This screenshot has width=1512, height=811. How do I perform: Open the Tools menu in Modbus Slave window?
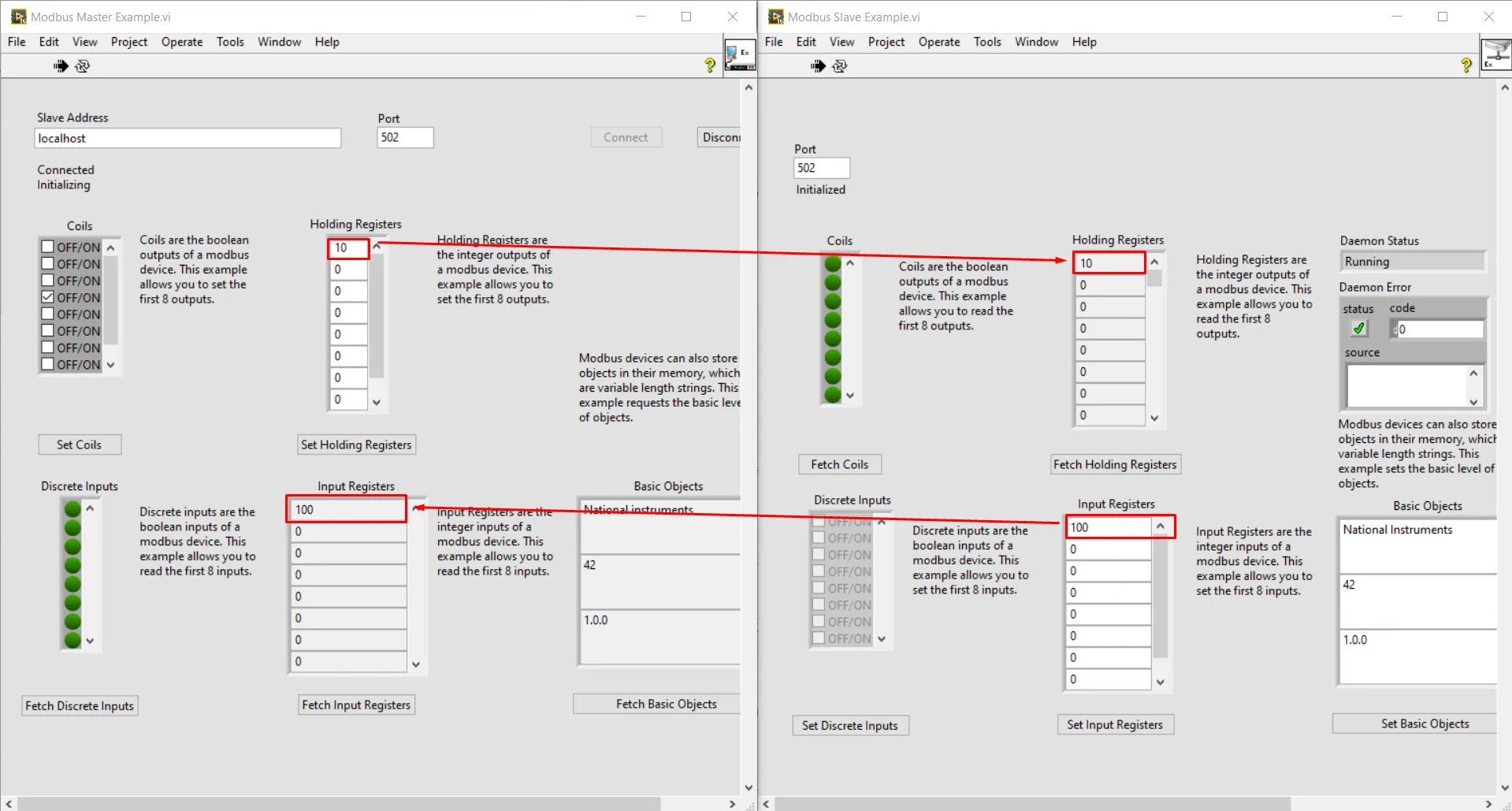[987, 42]
